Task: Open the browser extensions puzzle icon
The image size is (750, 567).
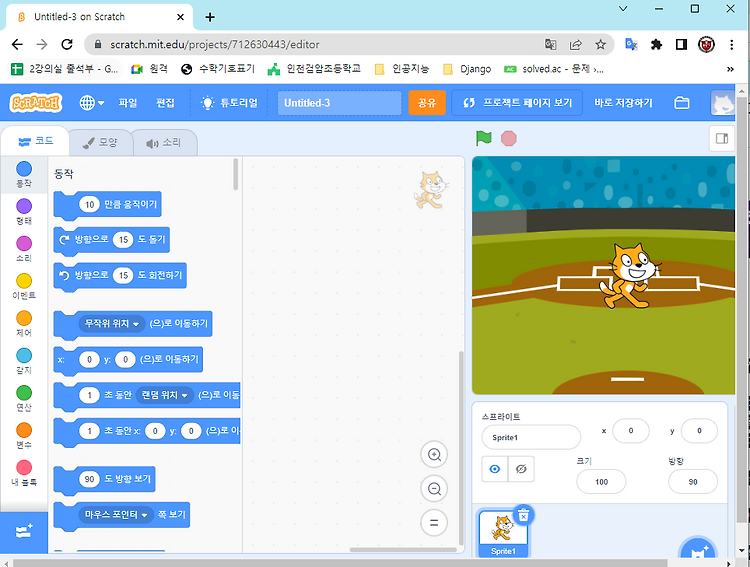Action: [x=656, y=44]
